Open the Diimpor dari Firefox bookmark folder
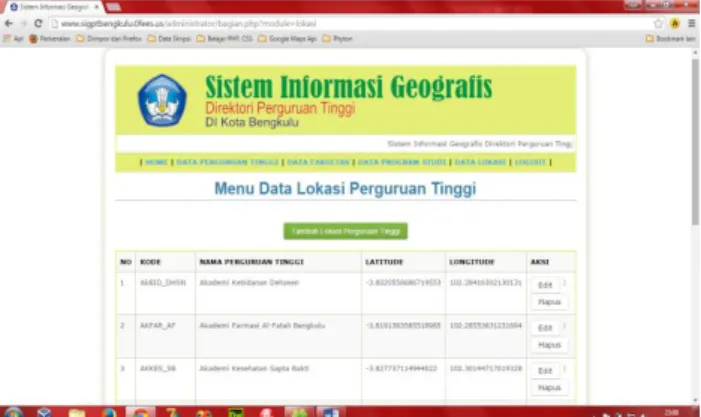The width and height of the screenshot is (701, 417). (109, 39)
